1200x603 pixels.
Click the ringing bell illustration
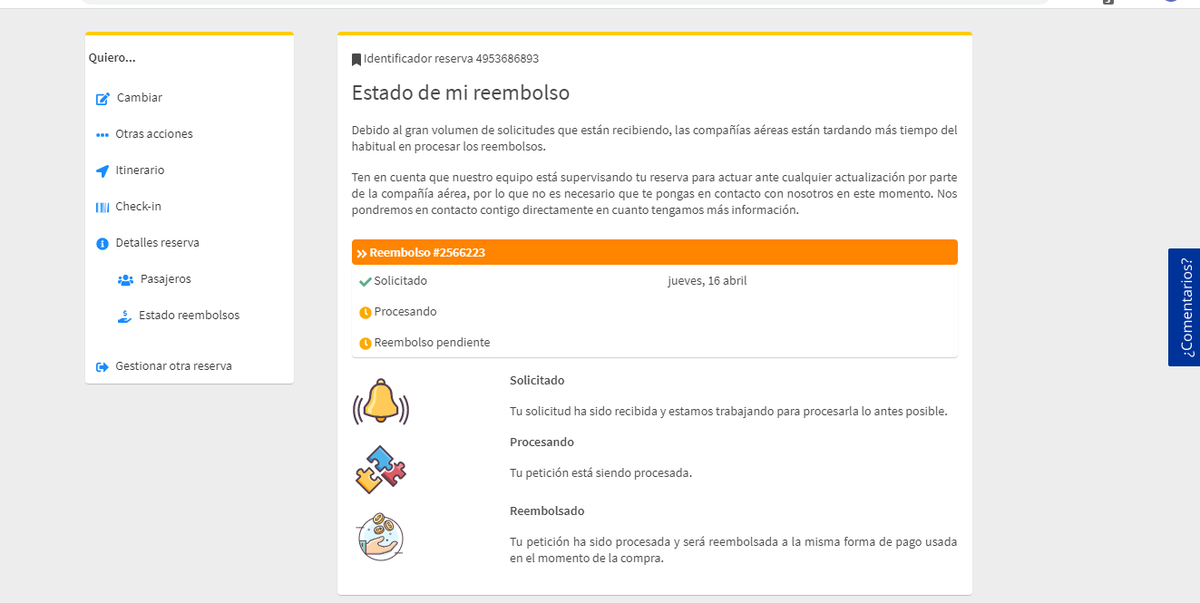pos(381,401)
